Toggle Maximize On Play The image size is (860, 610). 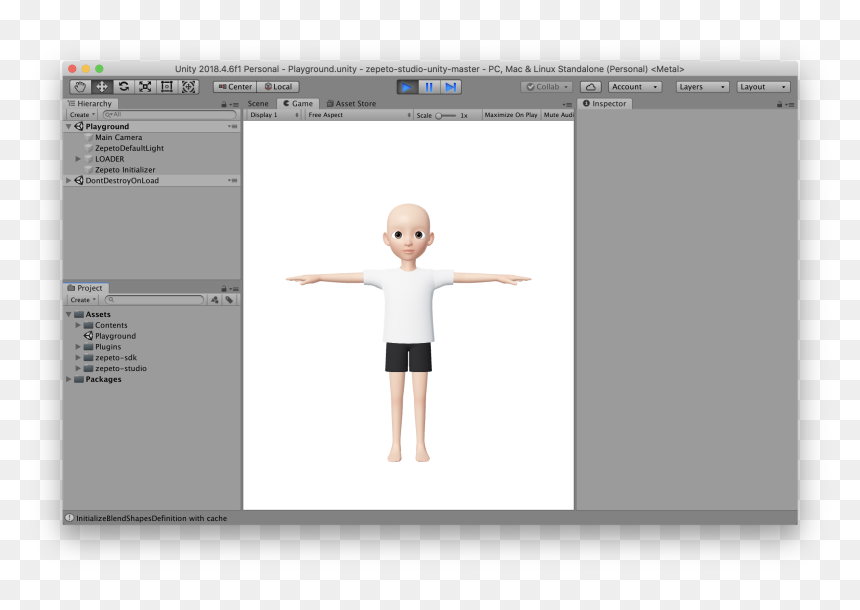[x=511, y=115]
